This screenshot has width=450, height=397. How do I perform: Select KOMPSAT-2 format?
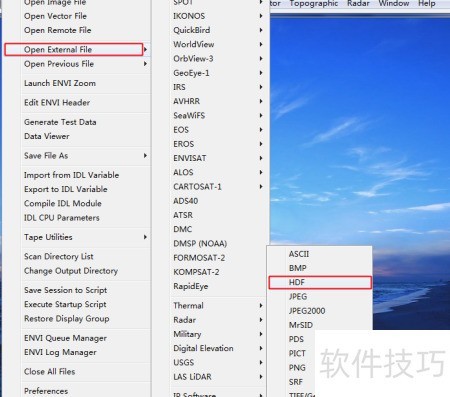196,272
